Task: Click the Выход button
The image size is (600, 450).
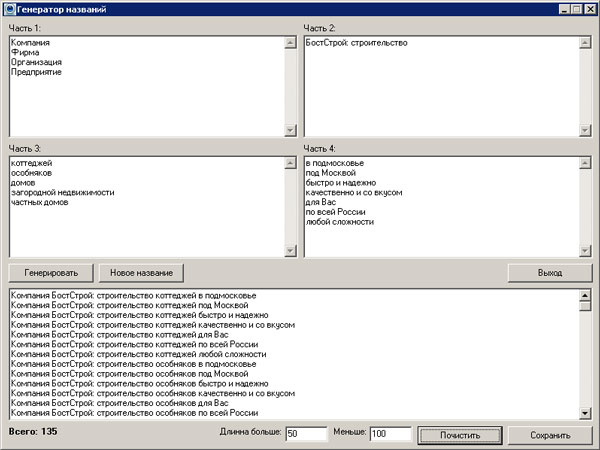Action: (x=549, y=272)
